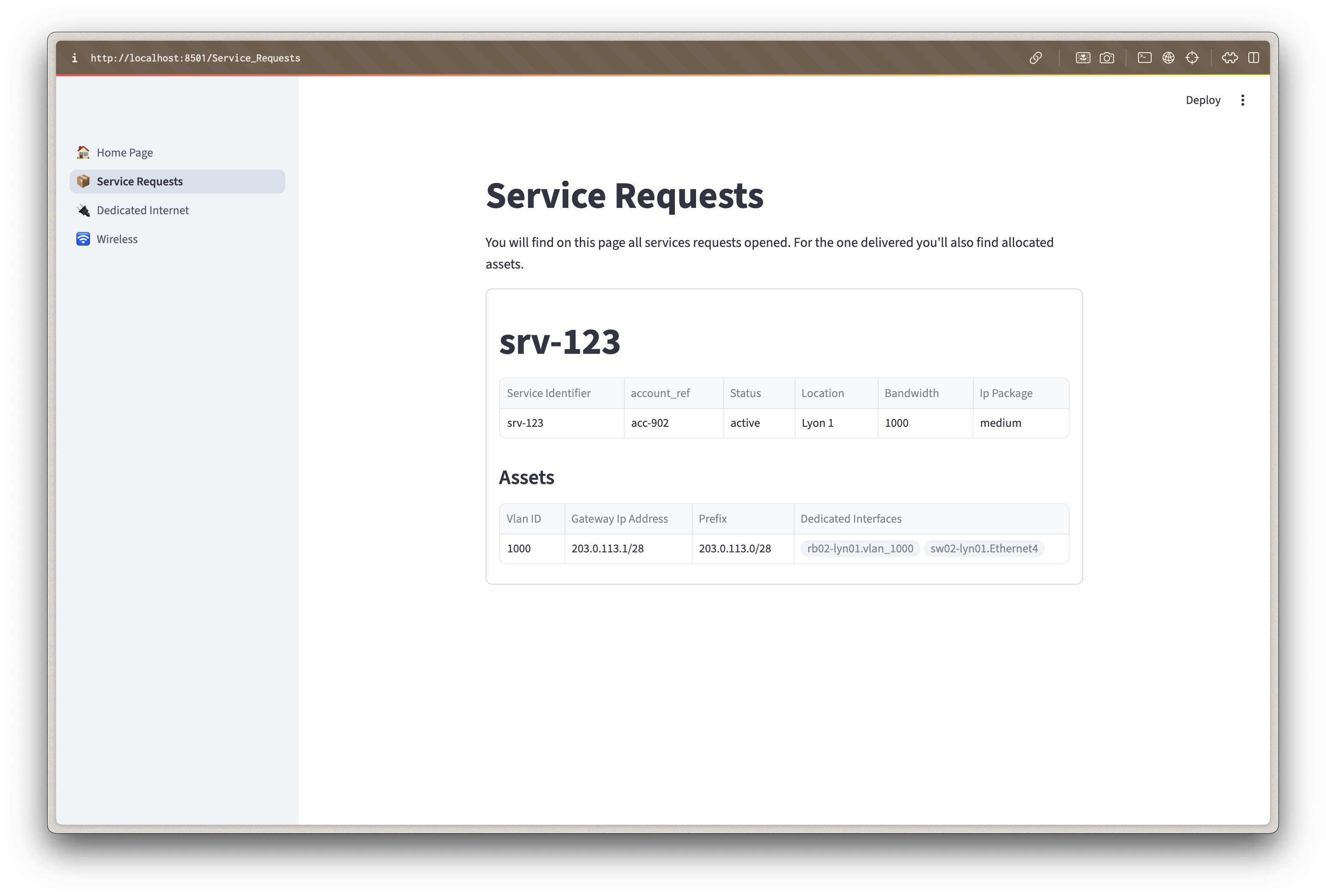1326x896 pixels.
Task: Click the split panel layout icon
Action: point(1254,58)
